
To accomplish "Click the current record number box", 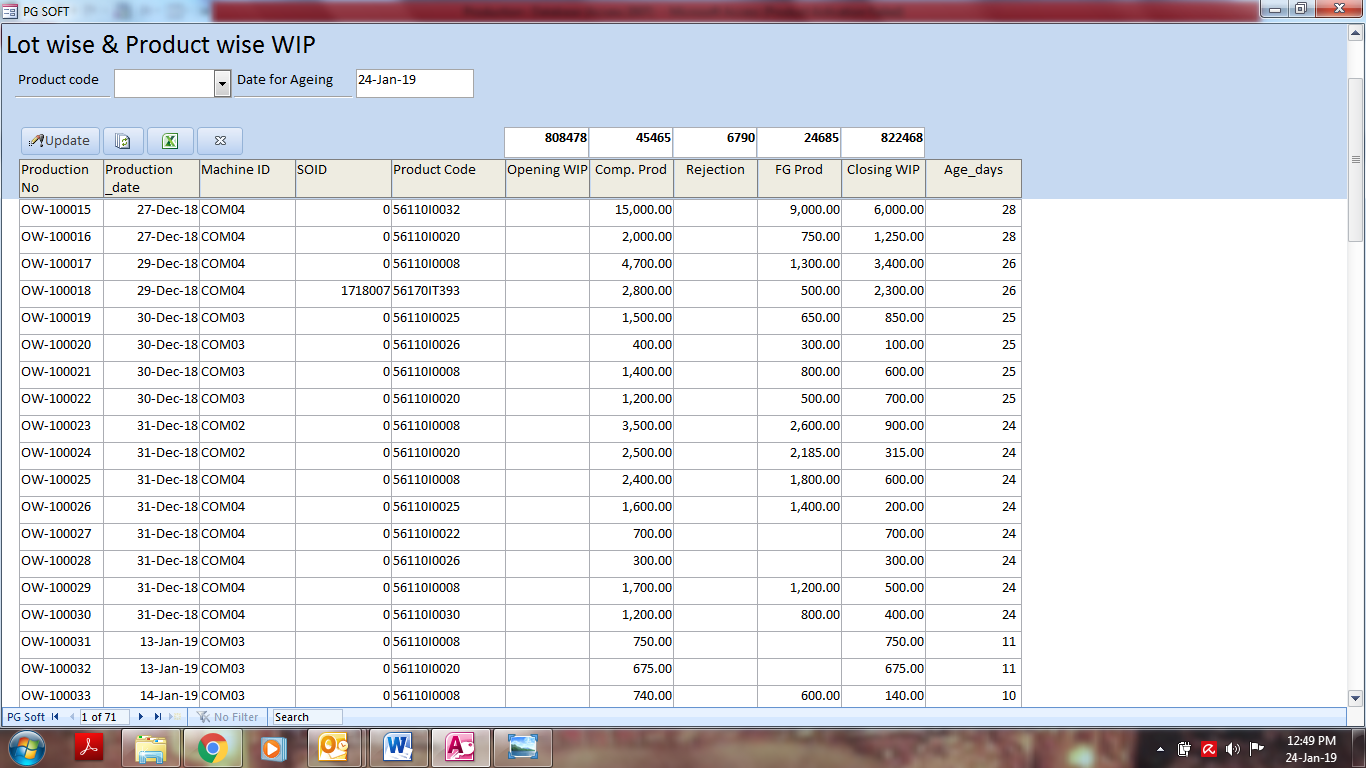I will tap(104, 717).
